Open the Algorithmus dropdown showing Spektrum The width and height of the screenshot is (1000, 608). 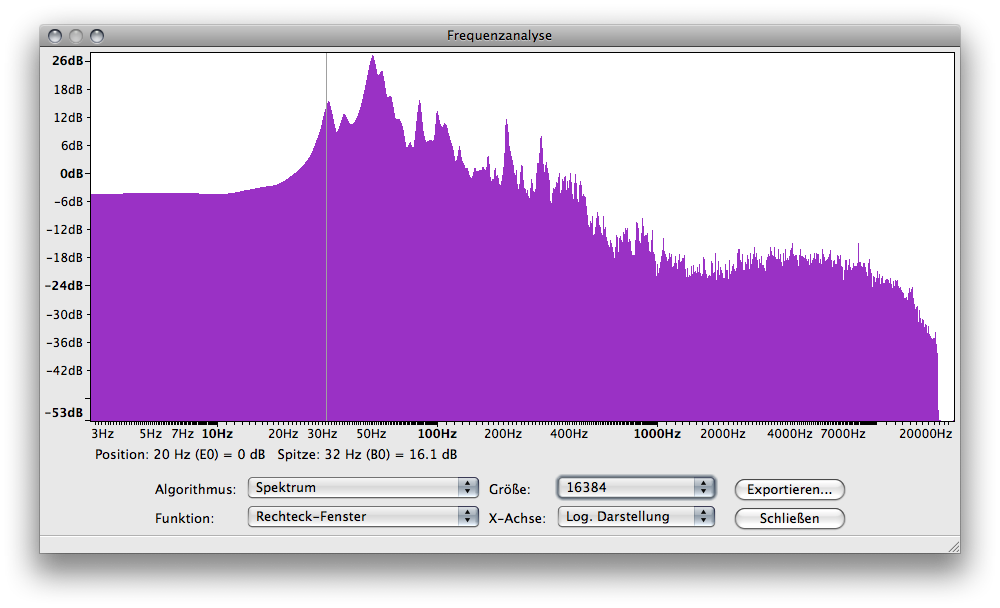[362, 487]
